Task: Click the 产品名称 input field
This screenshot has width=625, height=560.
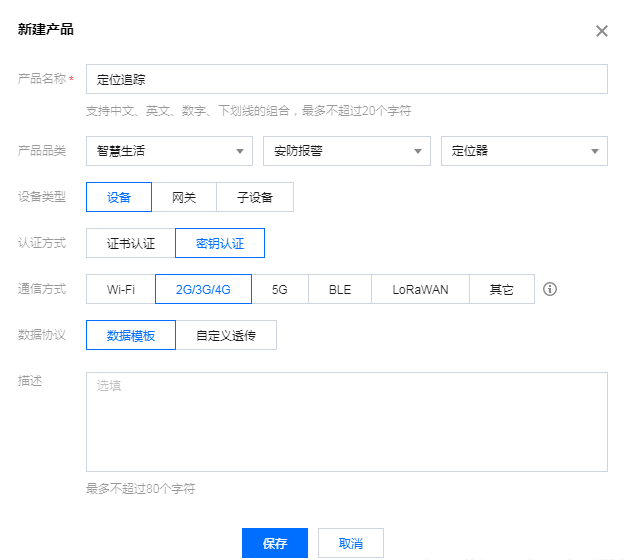Action: coord(347,79)
